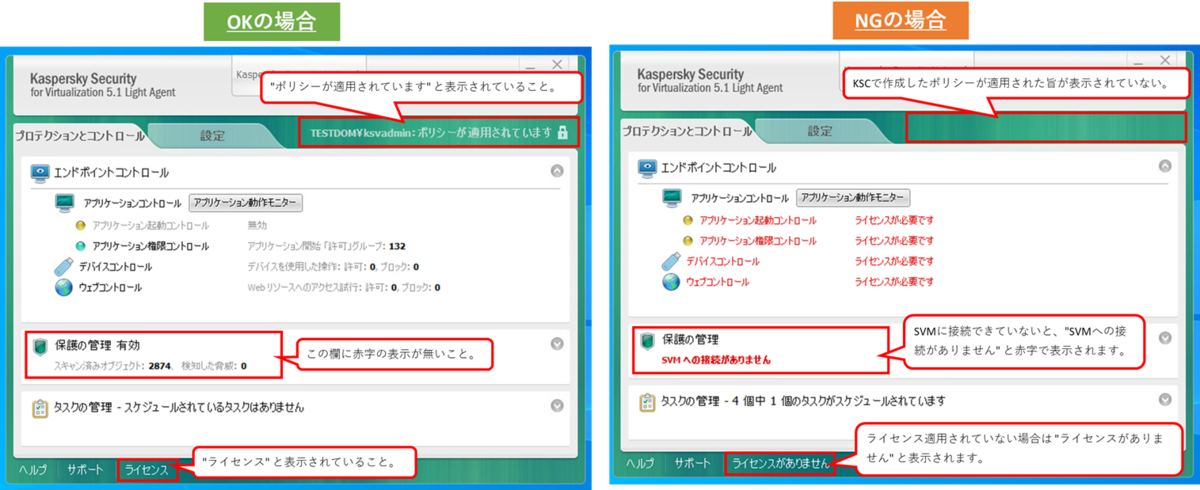Click red ウェブコントロール label in NG window
This screenshot has height=490, width=1200.
pyautogui.click(x=719, y=282)
